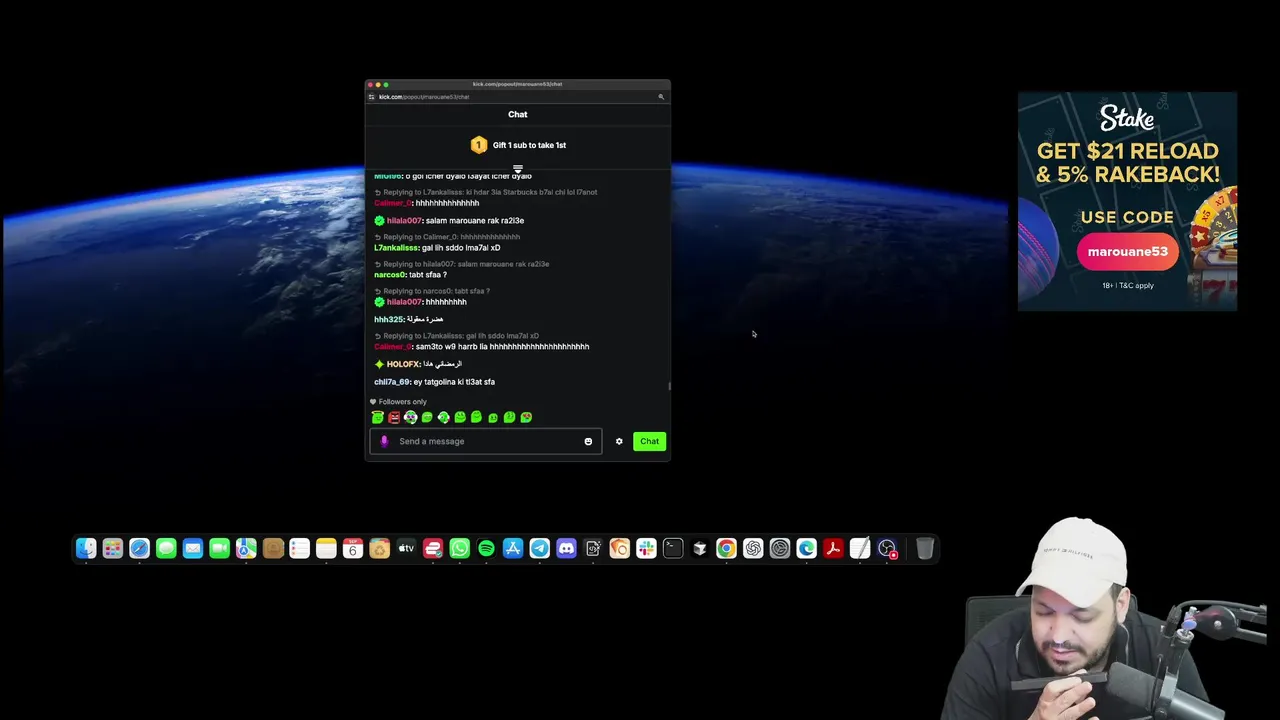Viewport: 1280px width, 720px height.
Task: Open Google Chrome from the dock
Action: pos(726,548)
